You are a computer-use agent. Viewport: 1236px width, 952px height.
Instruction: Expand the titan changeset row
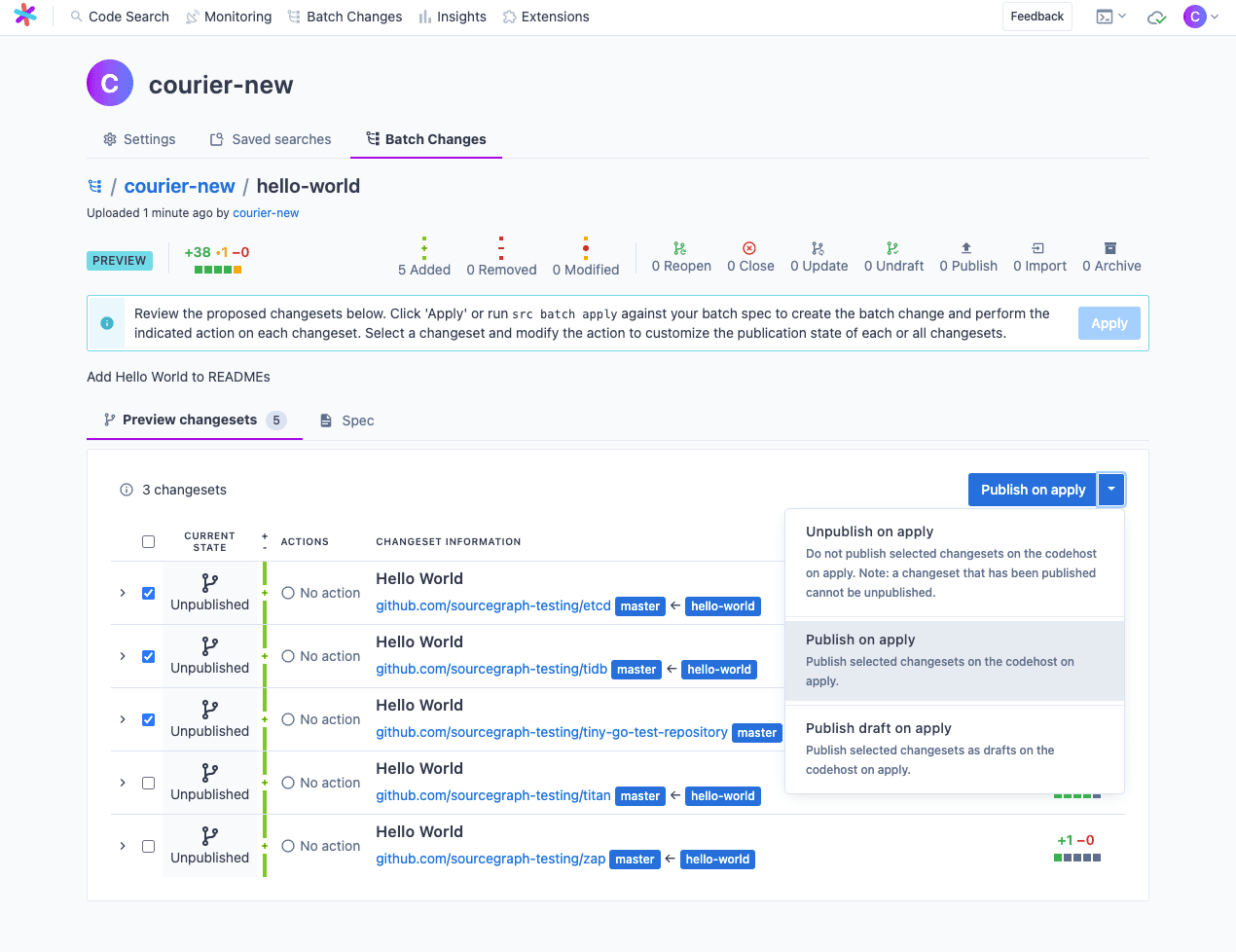[123, 783]
